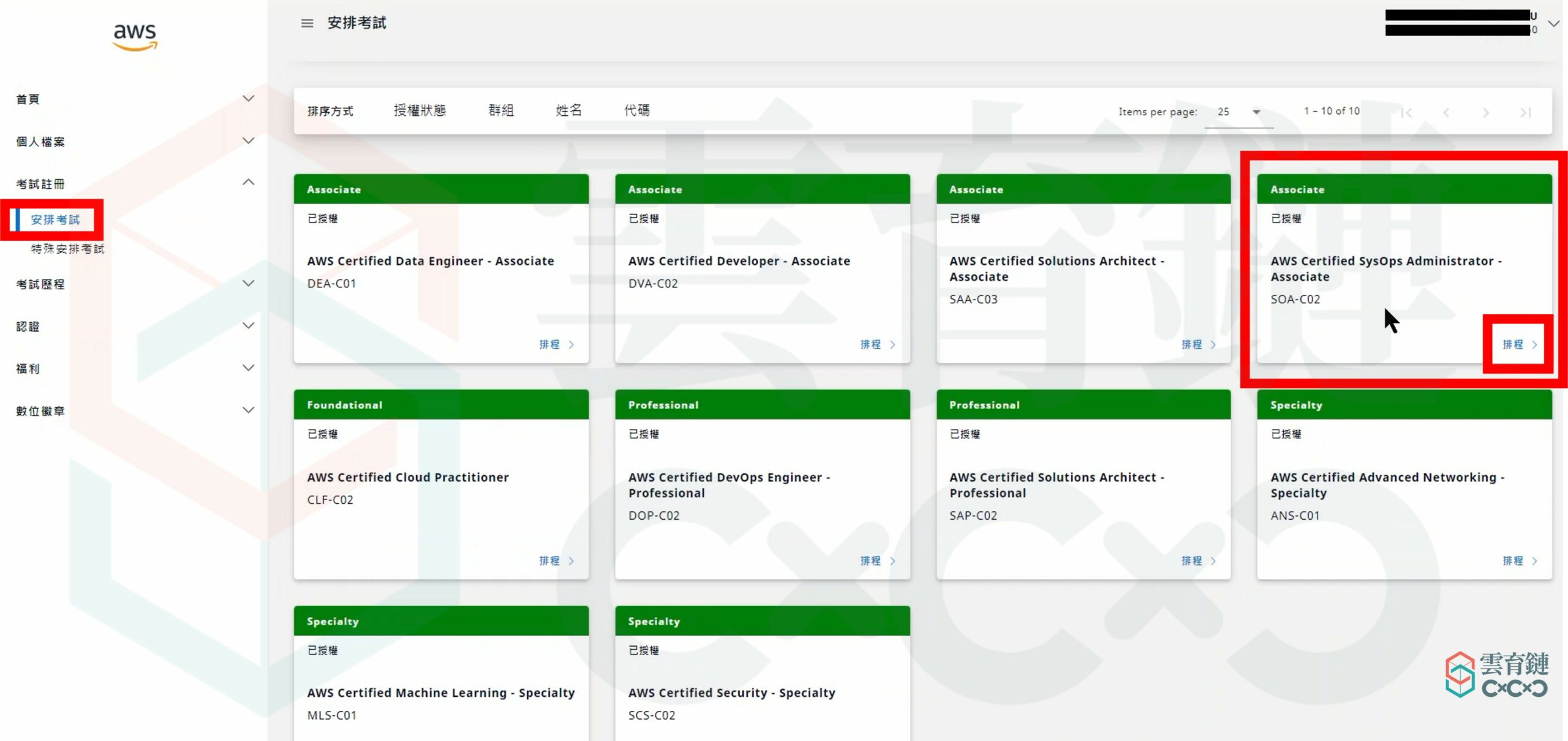The height and width of the screenshot is (741, 1568).
Task: Click the exam code DEA-C01
Action: [x=331, y=284]
